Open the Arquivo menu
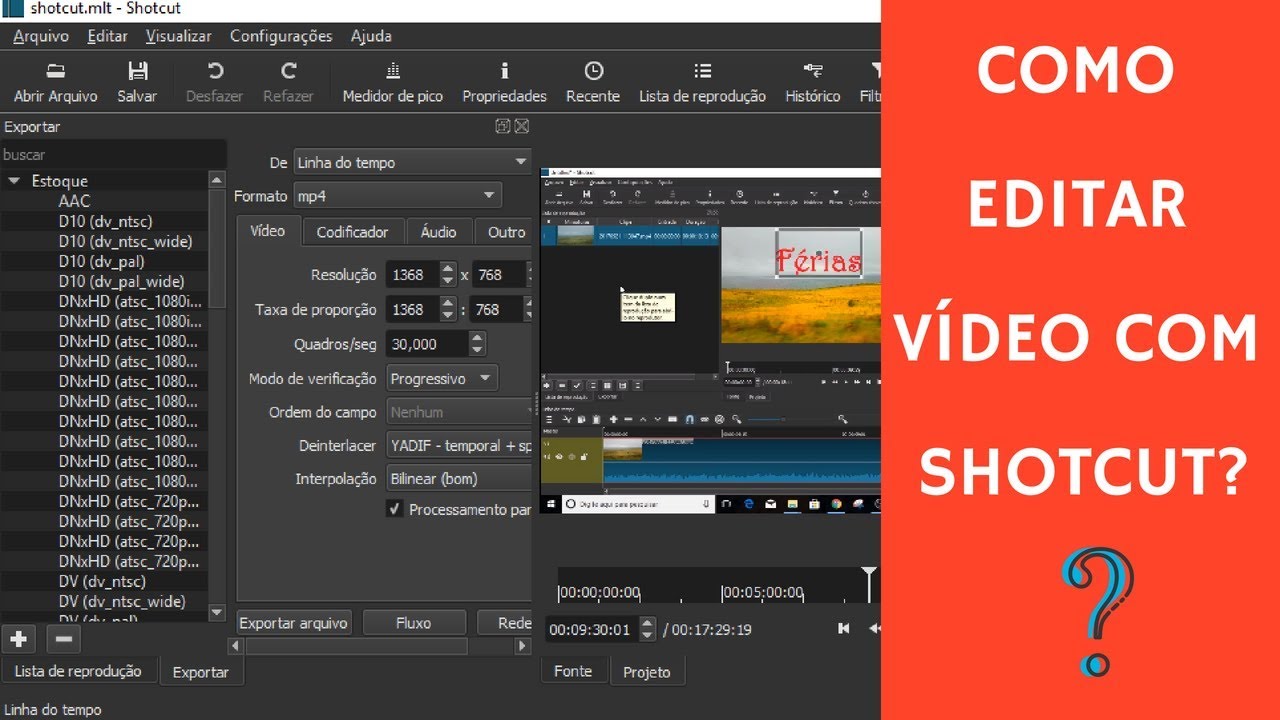Screen dimensions: 1280x720 [41, 36]
